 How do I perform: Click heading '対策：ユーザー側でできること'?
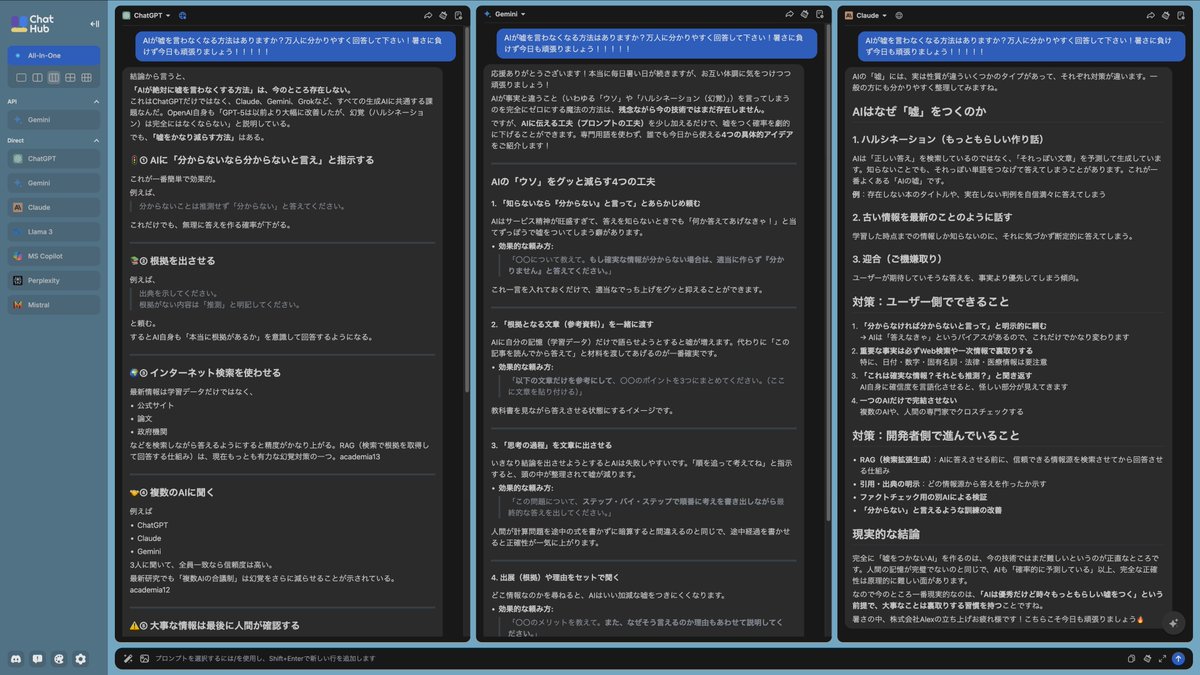pos(930,301)
